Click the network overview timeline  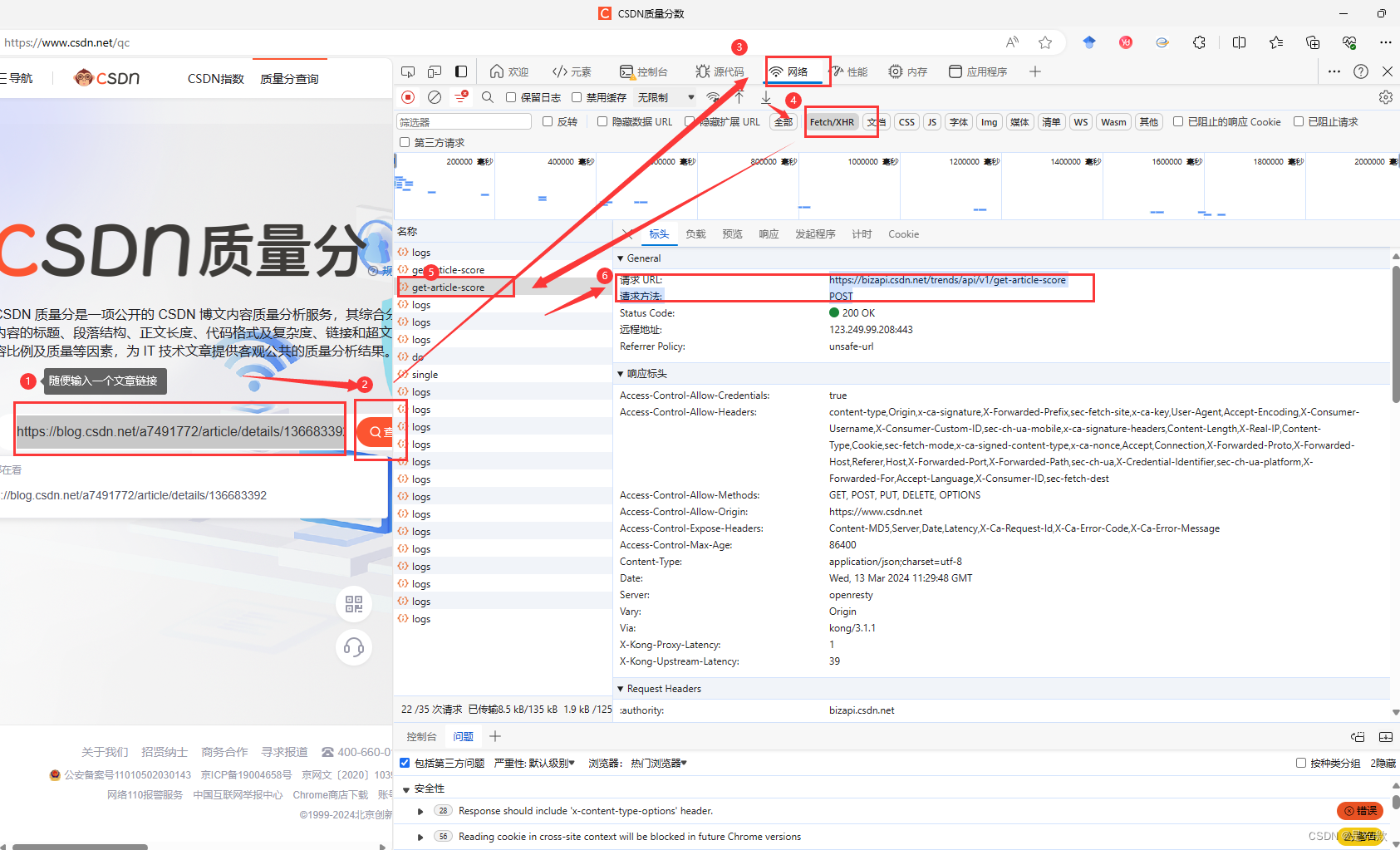tap(896, 185)
